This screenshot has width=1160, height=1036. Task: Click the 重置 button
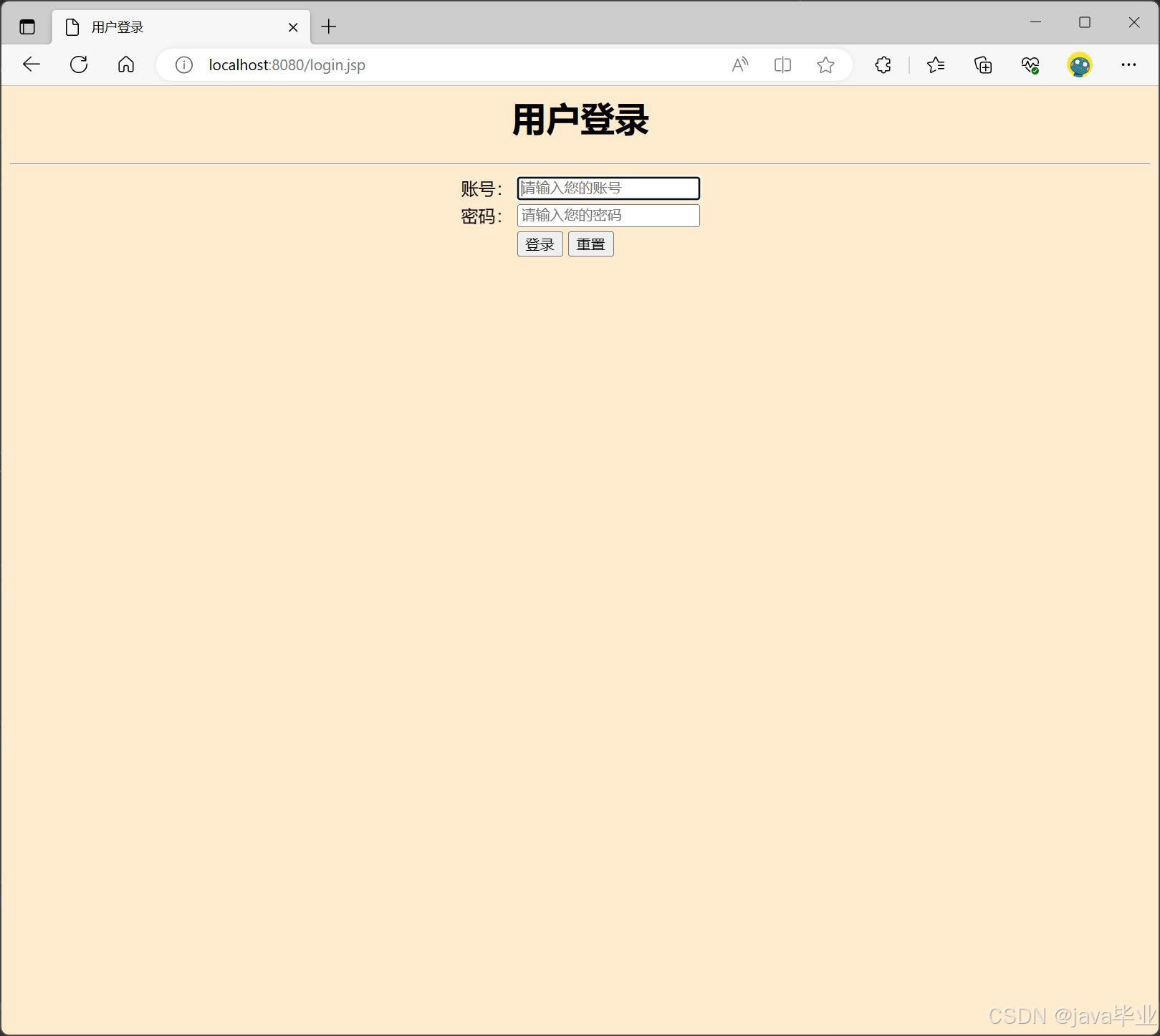(590, 244)
